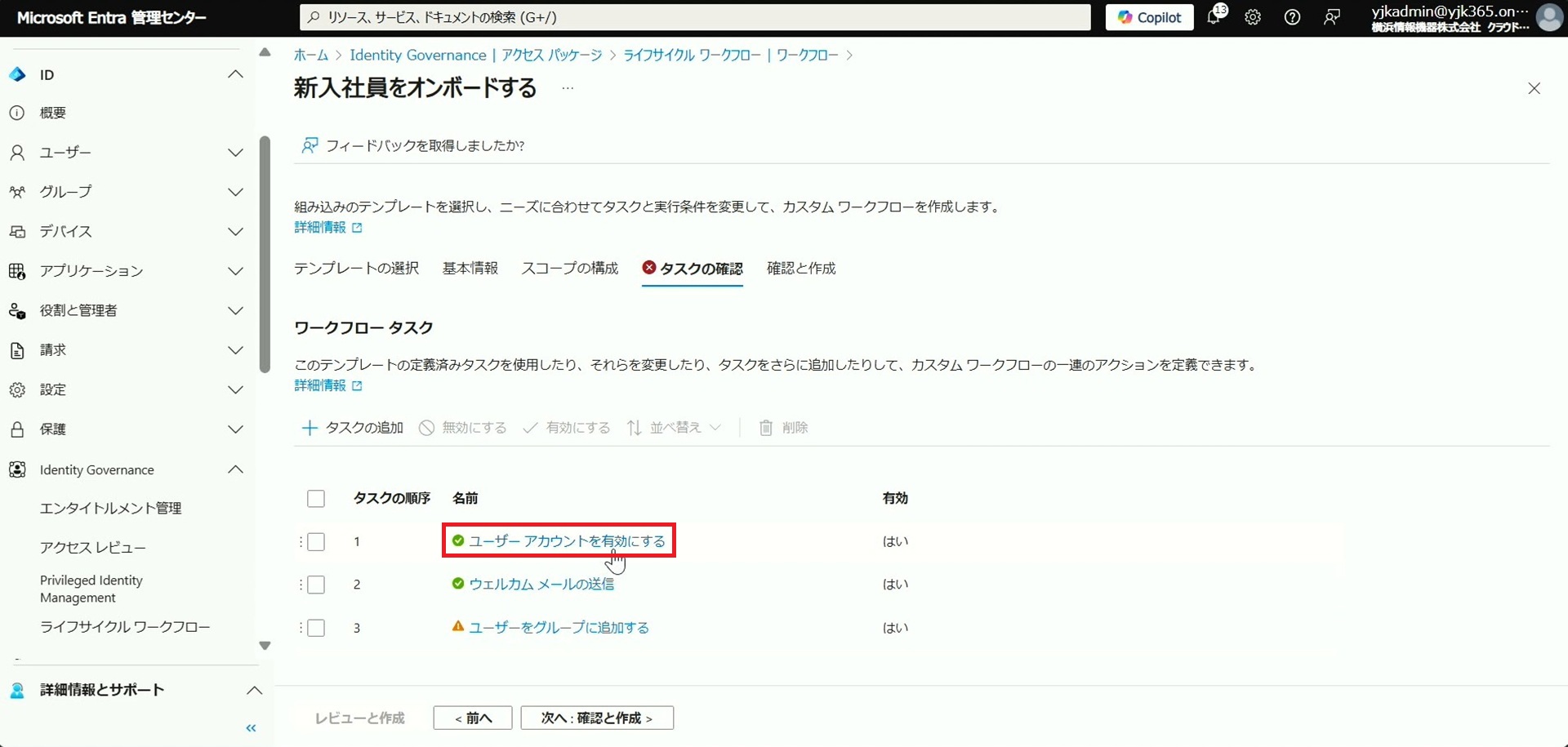Click 詳細情報 link under template description
1568x747 pixels.
(x=327, y=227)
